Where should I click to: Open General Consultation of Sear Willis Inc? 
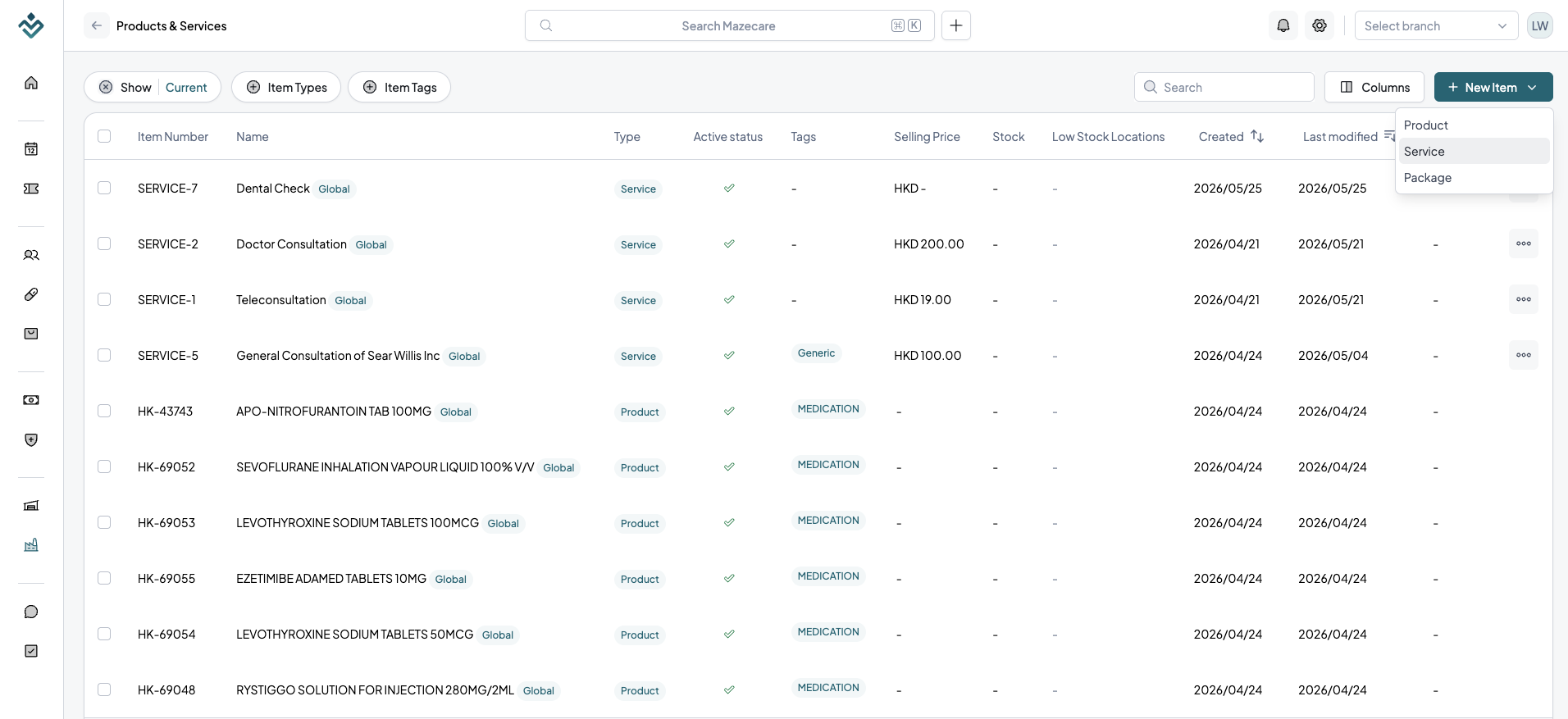(x=338, y=356)
